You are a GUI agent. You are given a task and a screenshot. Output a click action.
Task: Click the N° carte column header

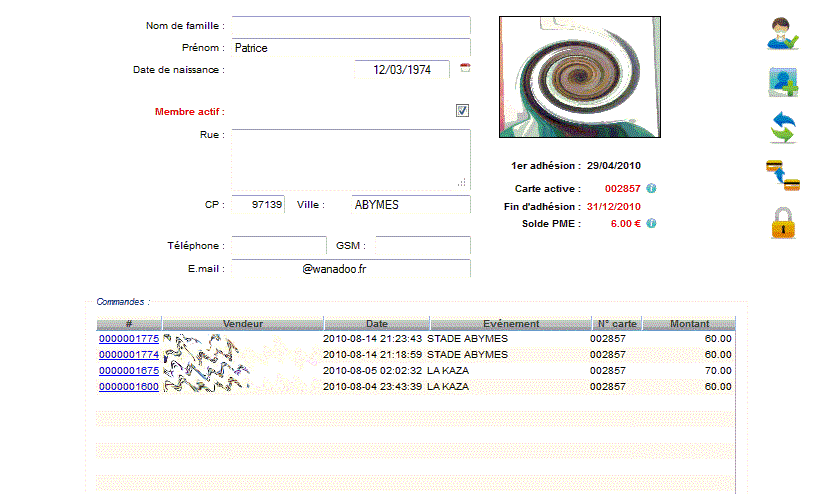[x=617, y=324]
